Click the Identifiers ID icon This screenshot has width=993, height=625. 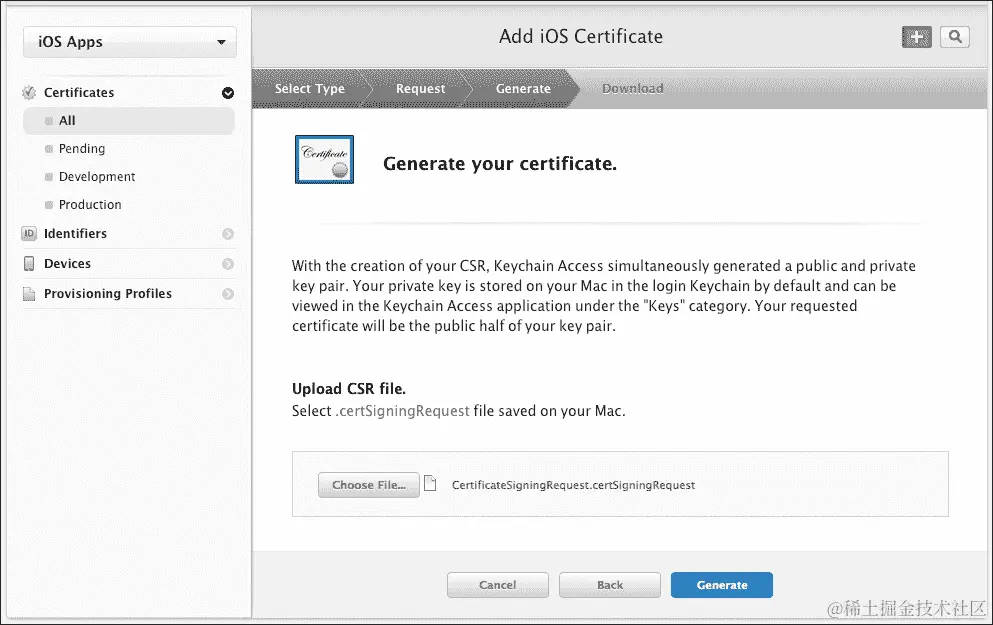coord(29,234)
